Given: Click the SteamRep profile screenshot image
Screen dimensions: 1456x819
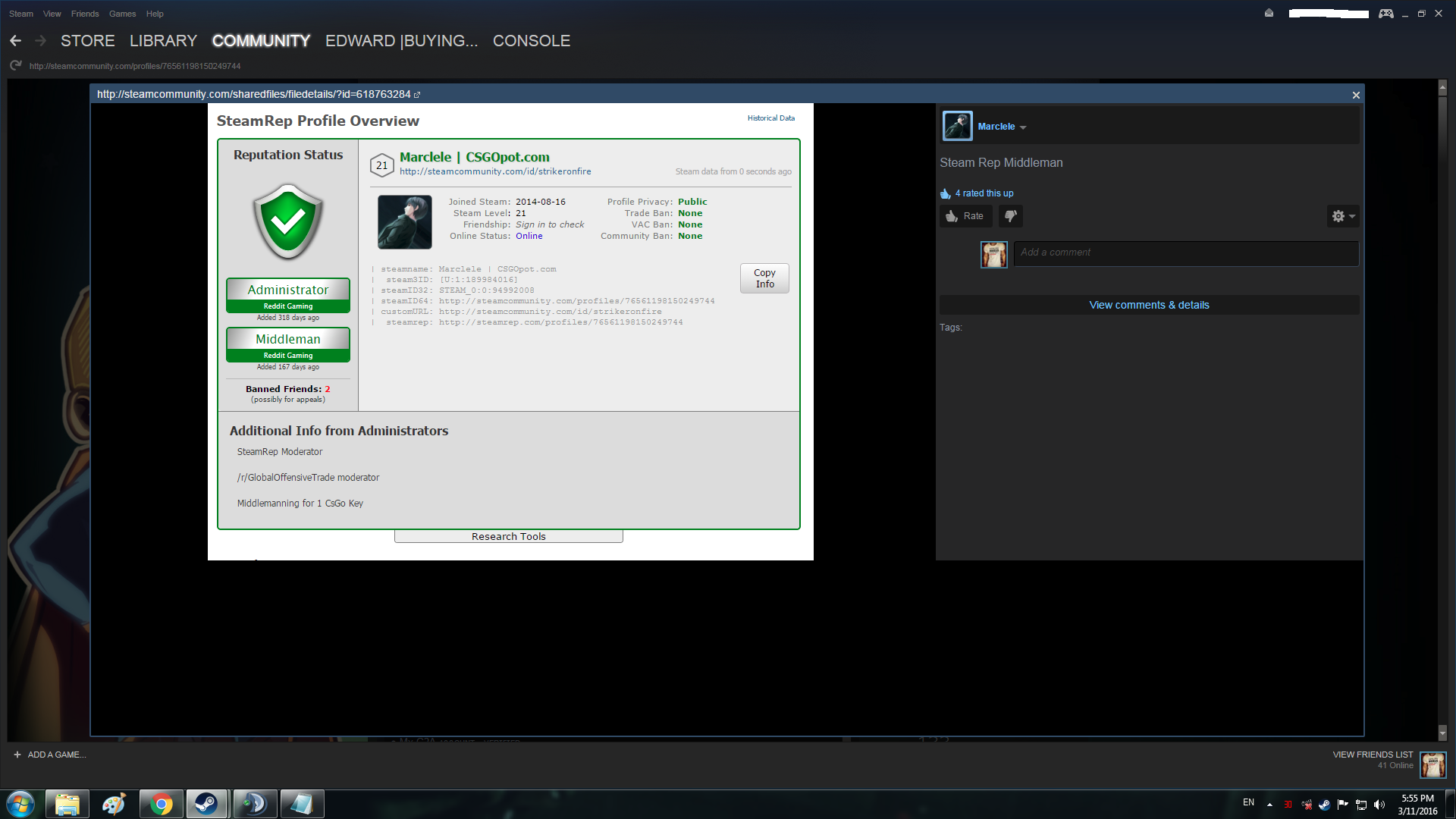Looking at the screenshot, I should pos(510,331).
